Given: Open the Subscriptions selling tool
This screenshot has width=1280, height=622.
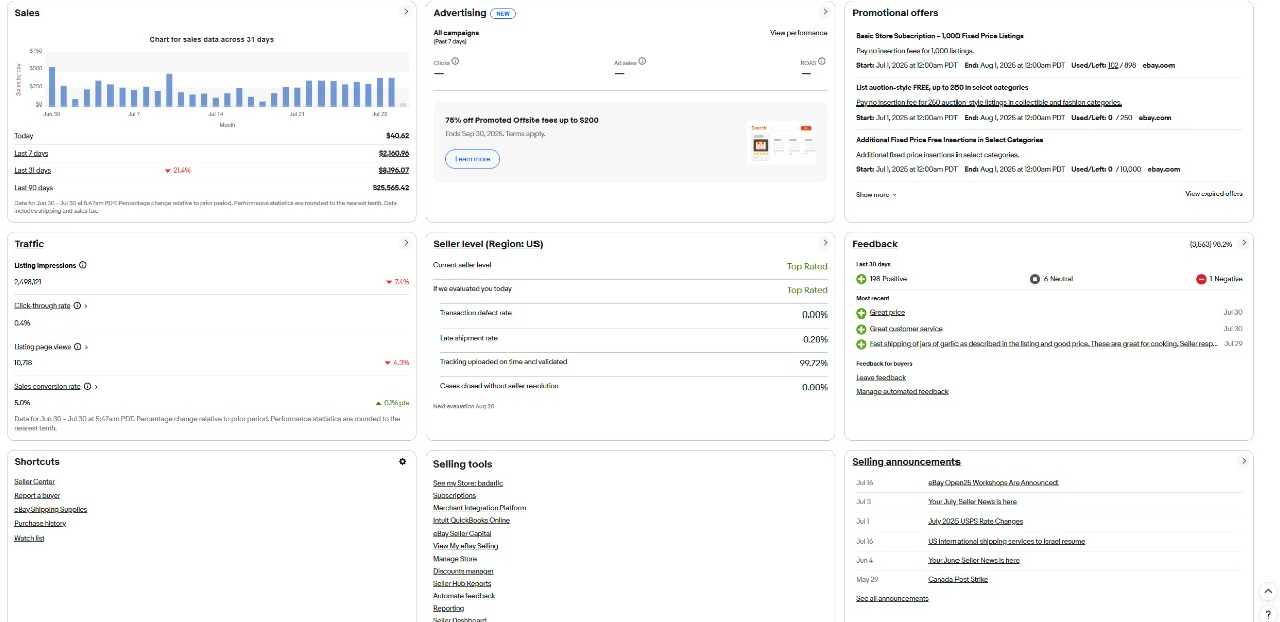Looking at the screenshot, I should [455, 495].
